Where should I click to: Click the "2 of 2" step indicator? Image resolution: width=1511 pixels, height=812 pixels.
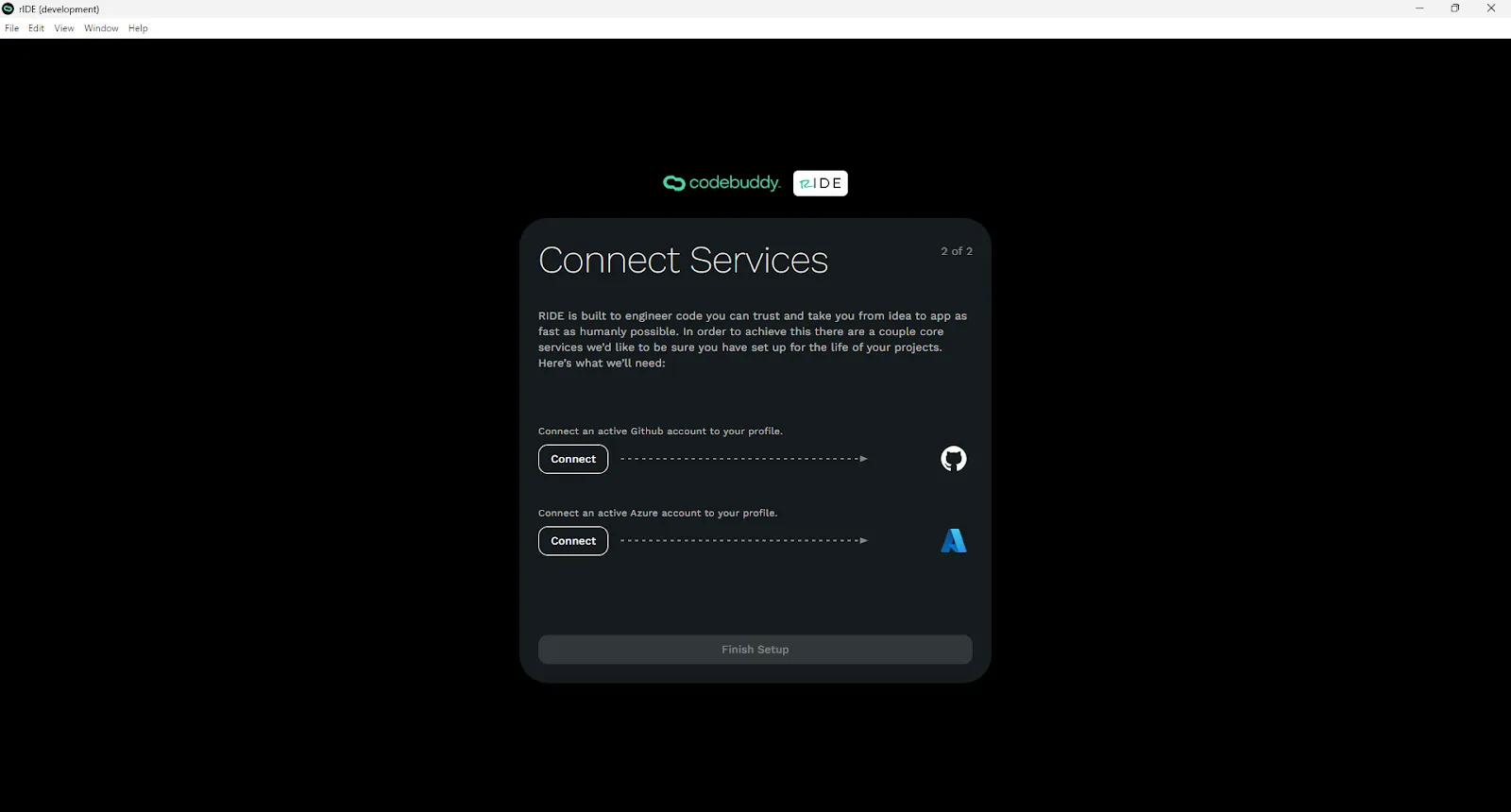(x=957, y=251)
